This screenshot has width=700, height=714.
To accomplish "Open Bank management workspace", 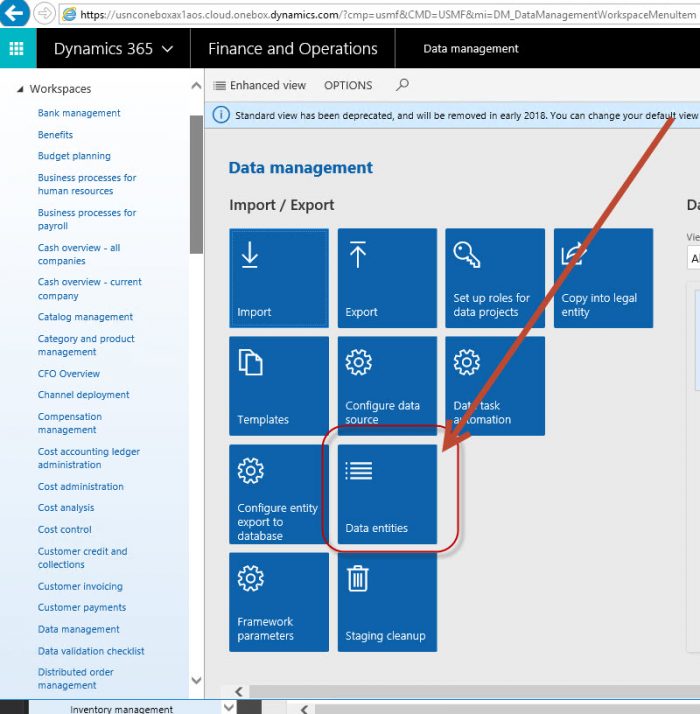I will click(x=79, y=113).
